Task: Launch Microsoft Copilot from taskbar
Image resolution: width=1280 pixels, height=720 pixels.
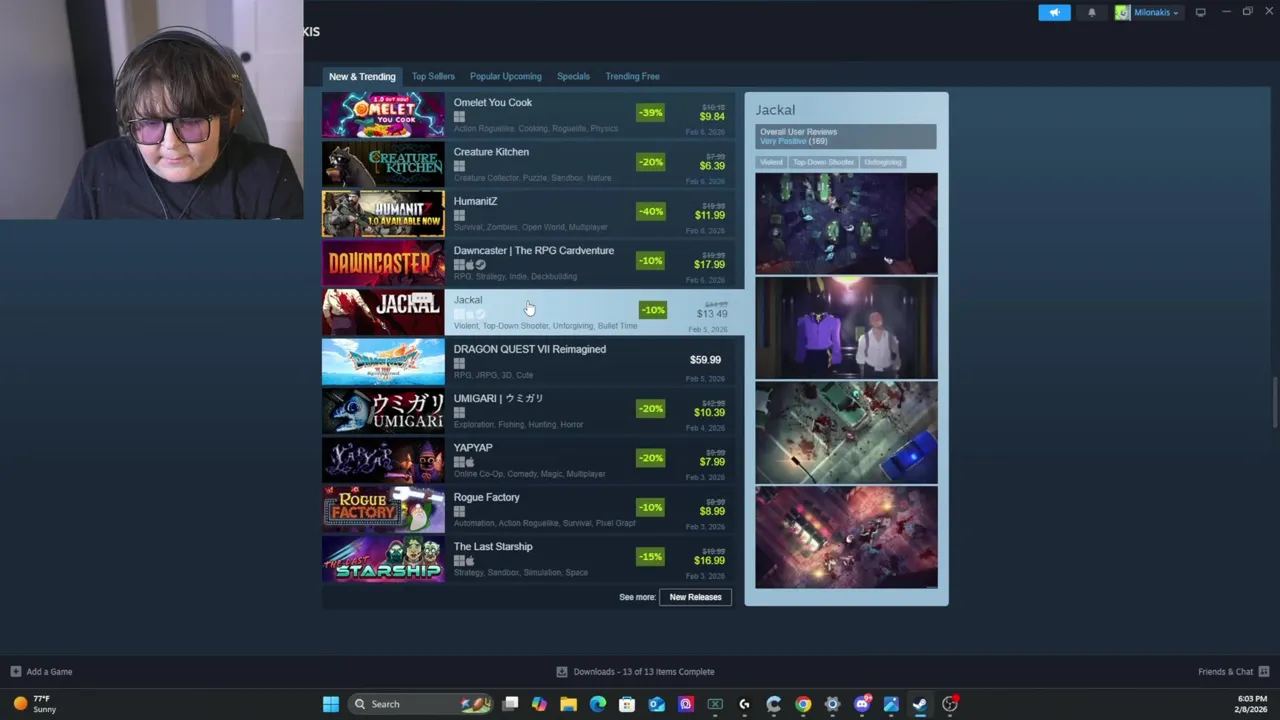Action: click(x=539, y=704)
